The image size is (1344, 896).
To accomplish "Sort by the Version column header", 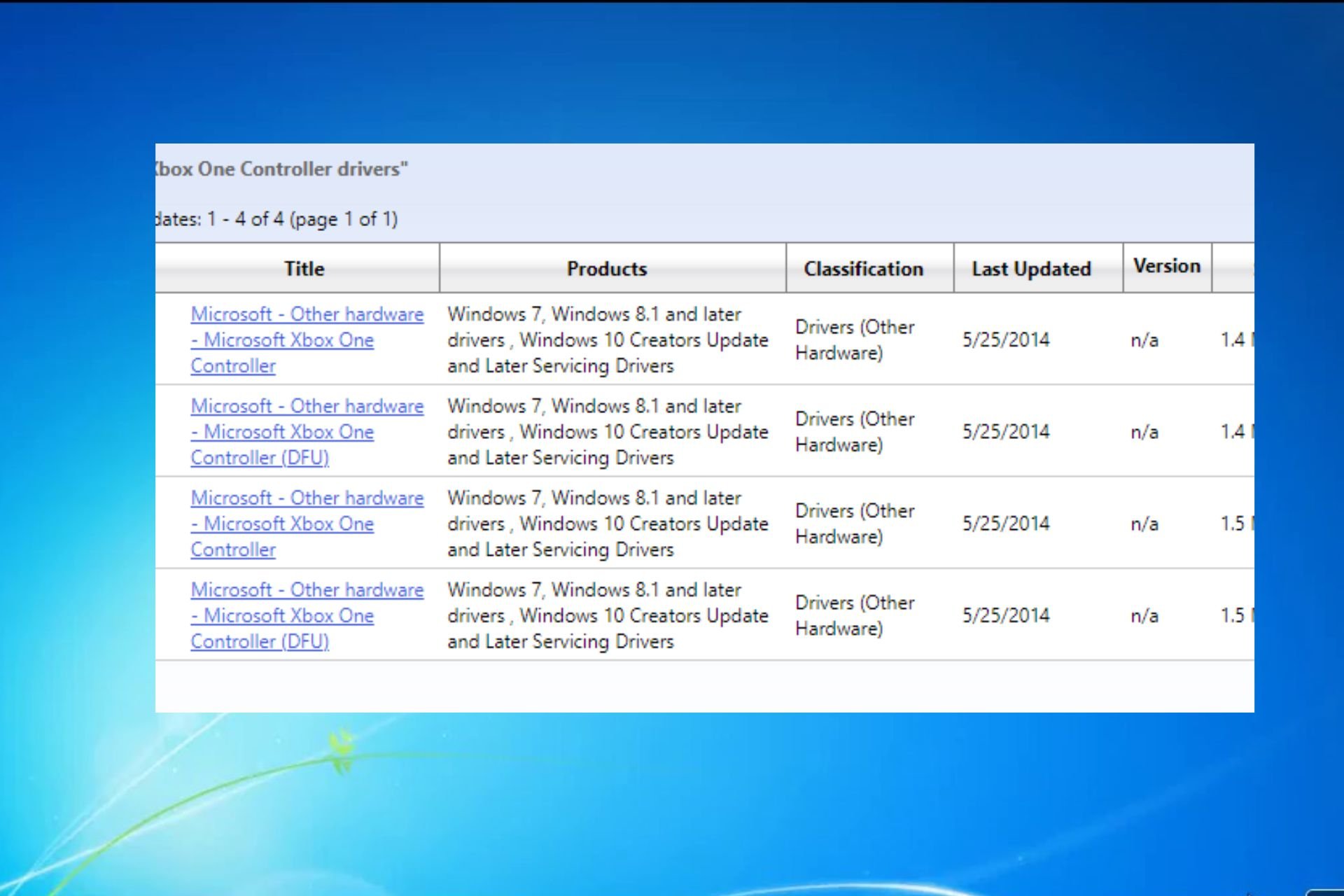I will pos(1167,266).
